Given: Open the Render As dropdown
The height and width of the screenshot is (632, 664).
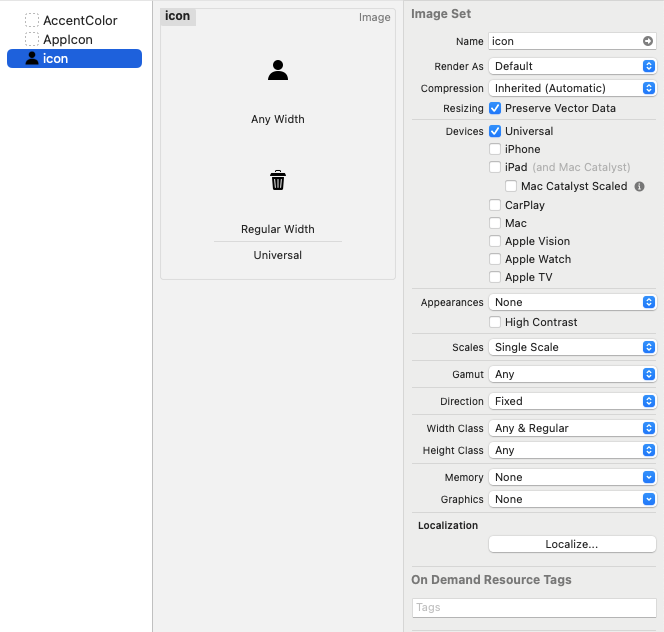Looking at the screenshot, I should pos(572,66).
